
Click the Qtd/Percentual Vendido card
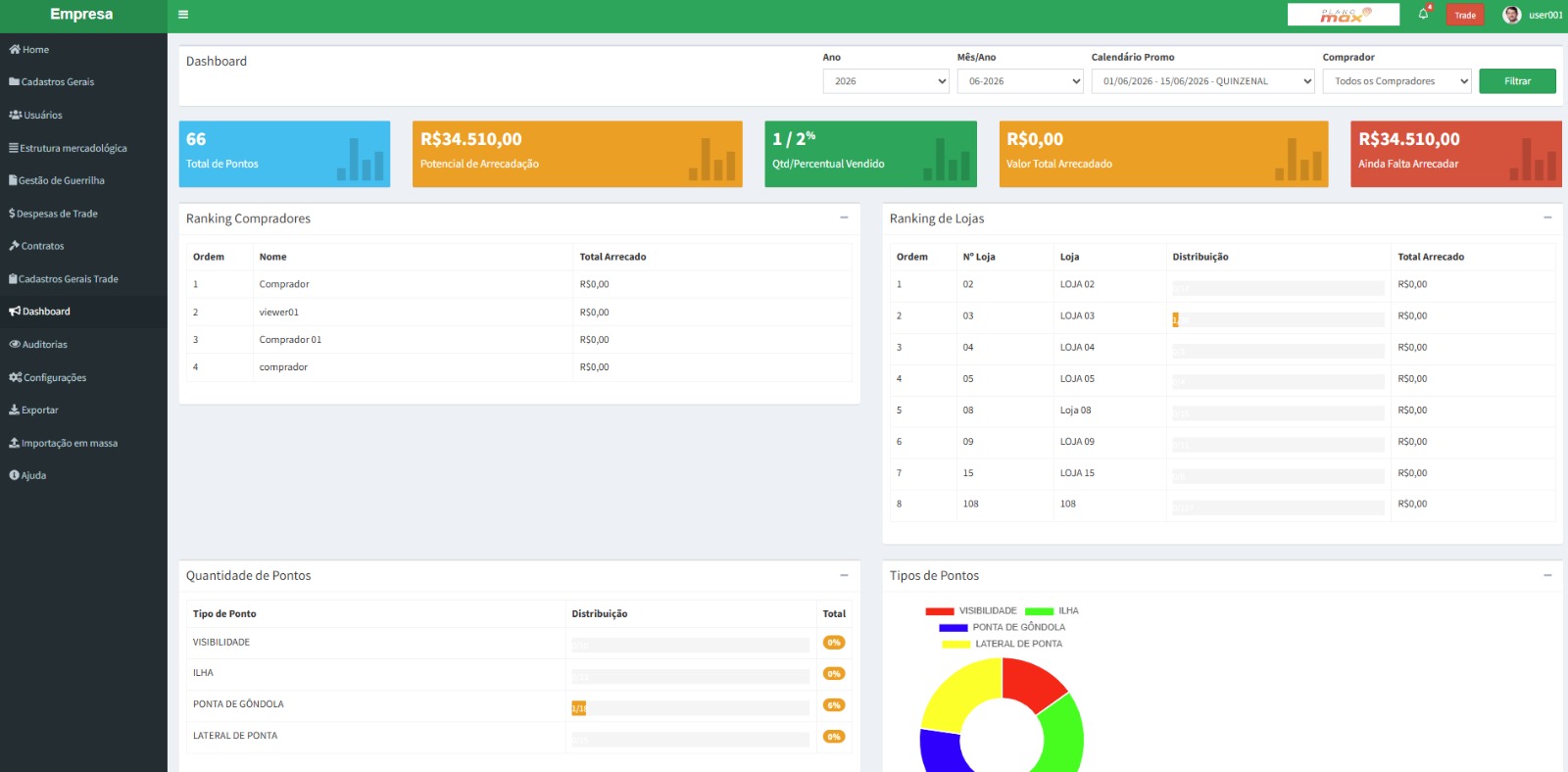[870, 154]
